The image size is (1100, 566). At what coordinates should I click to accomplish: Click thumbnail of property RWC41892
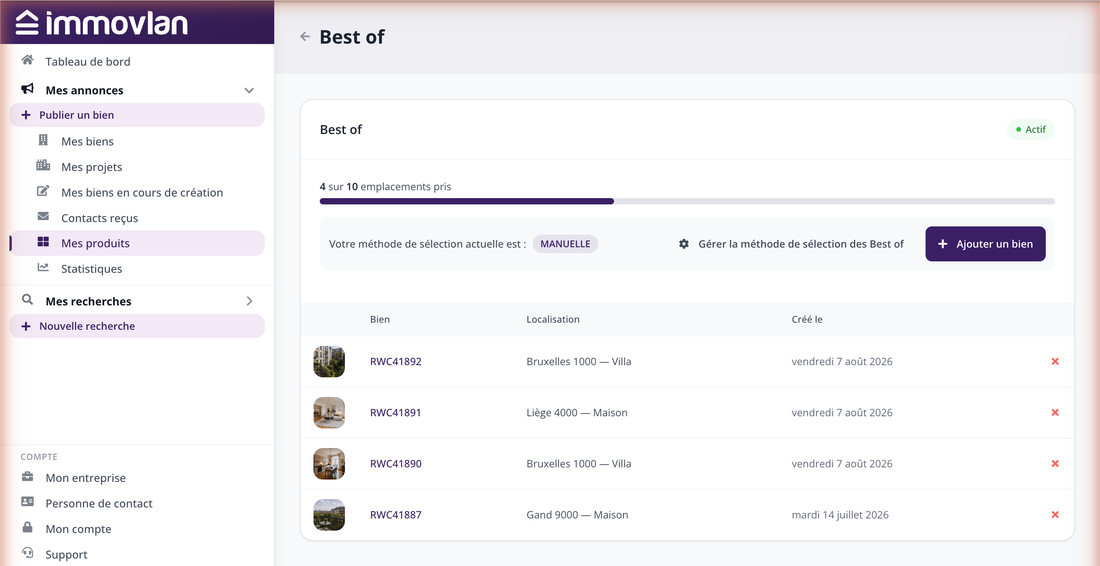(x=329, y=362)
